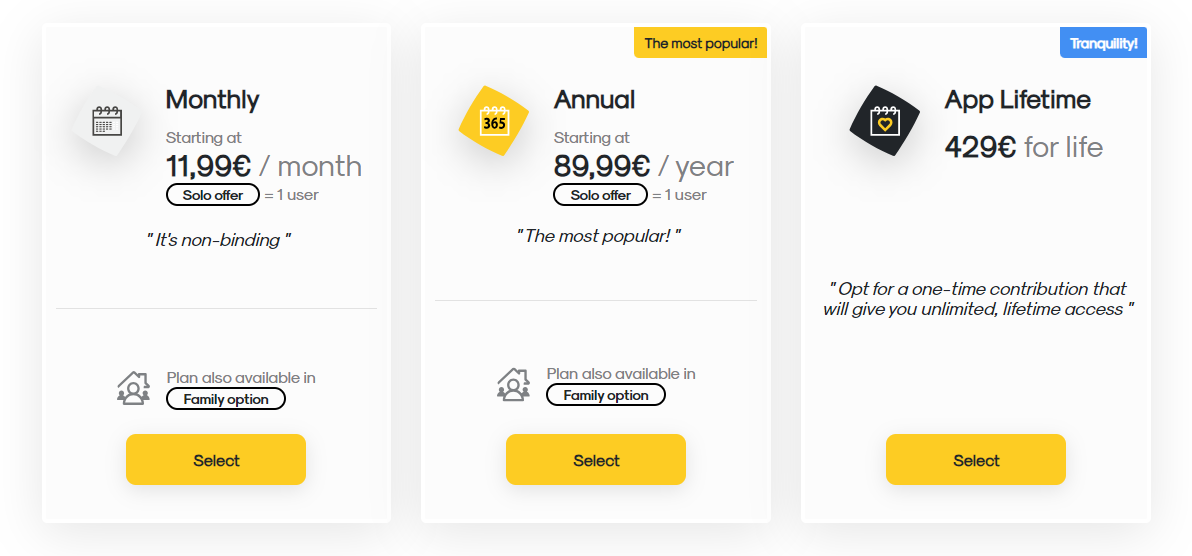1192x556 pixels.
Task: Click the 11,99€ / month price
Action: pyautogui.click(x=264, y=166)
